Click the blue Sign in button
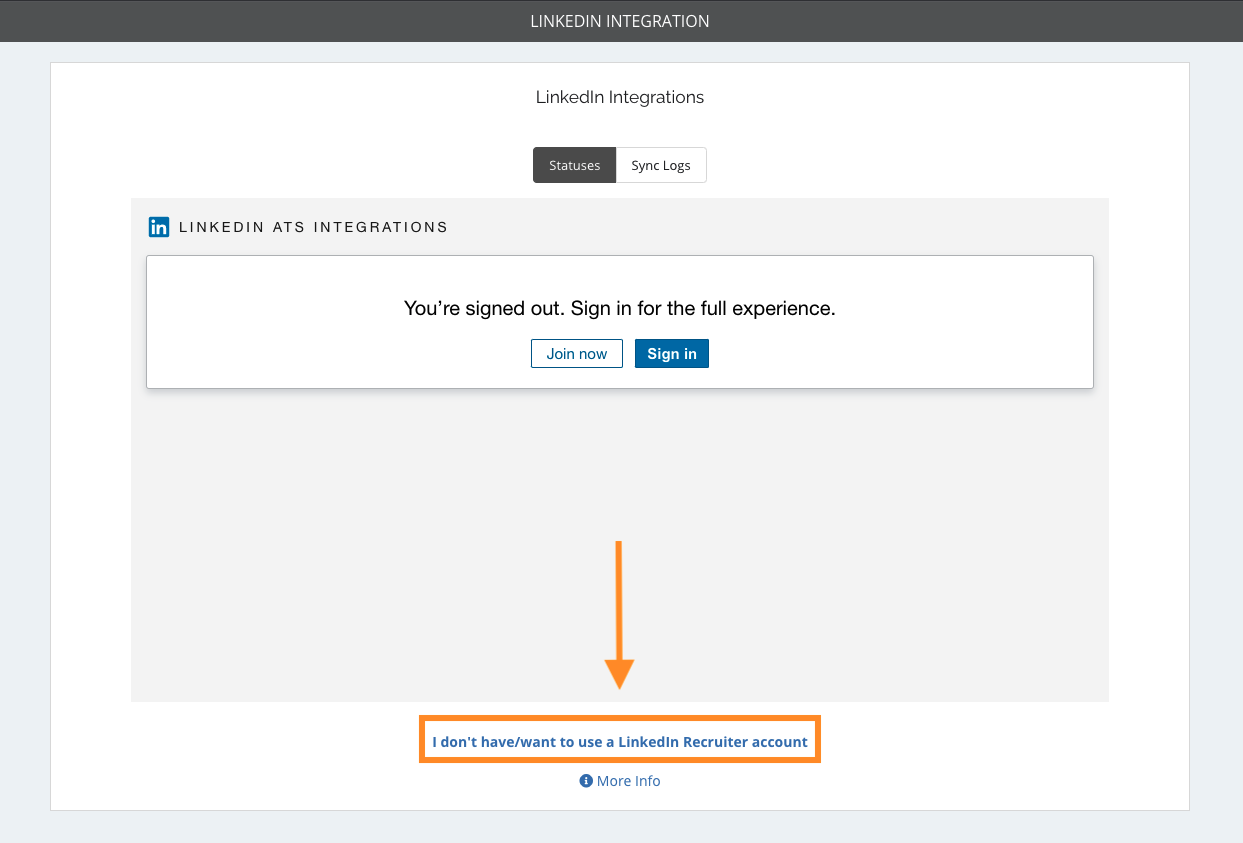 click(672, 354)
